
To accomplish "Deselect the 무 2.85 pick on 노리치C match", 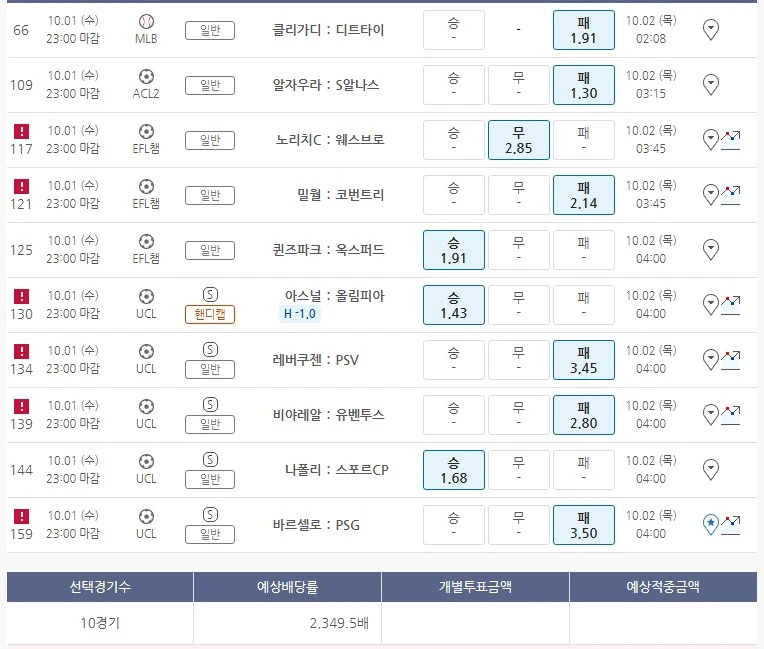I will tap(518, 140).
